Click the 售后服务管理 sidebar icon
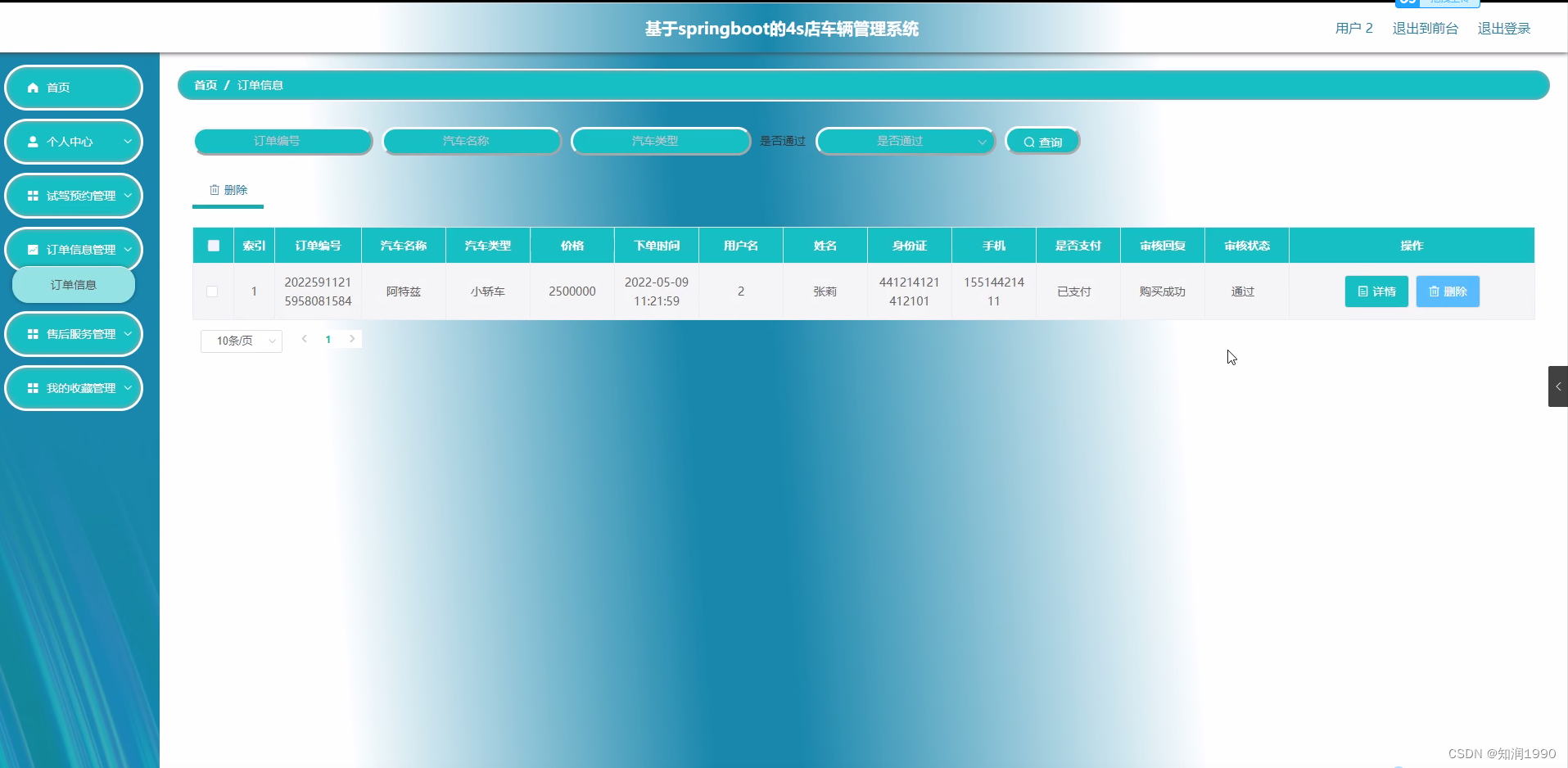This screenshot has height=768, width=1568. [x=33, y=334]
